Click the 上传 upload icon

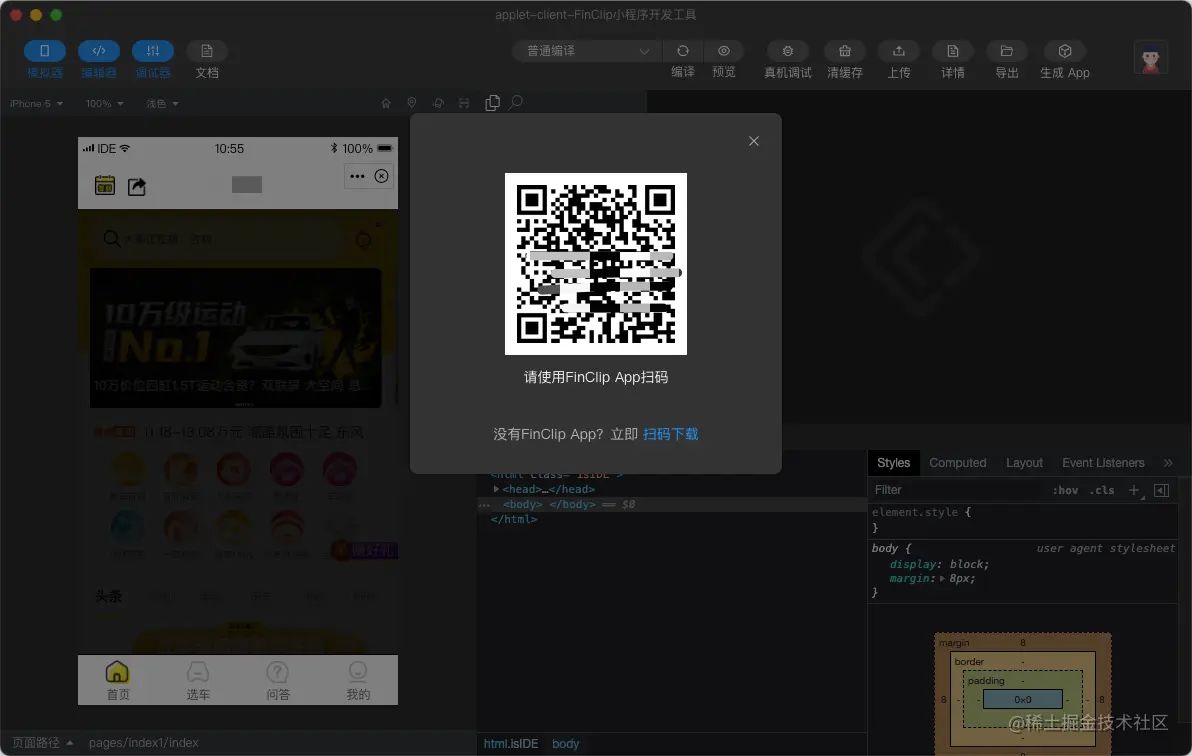click(x=899, y=51)
